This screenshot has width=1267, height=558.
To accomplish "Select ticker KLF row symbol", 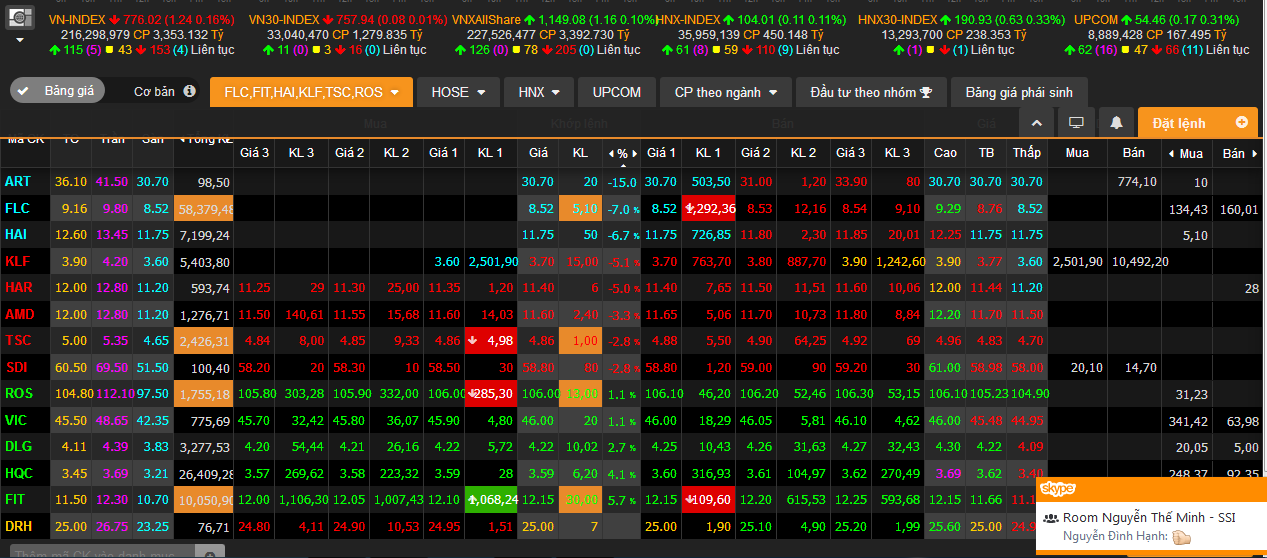I will tap(17, 261).
